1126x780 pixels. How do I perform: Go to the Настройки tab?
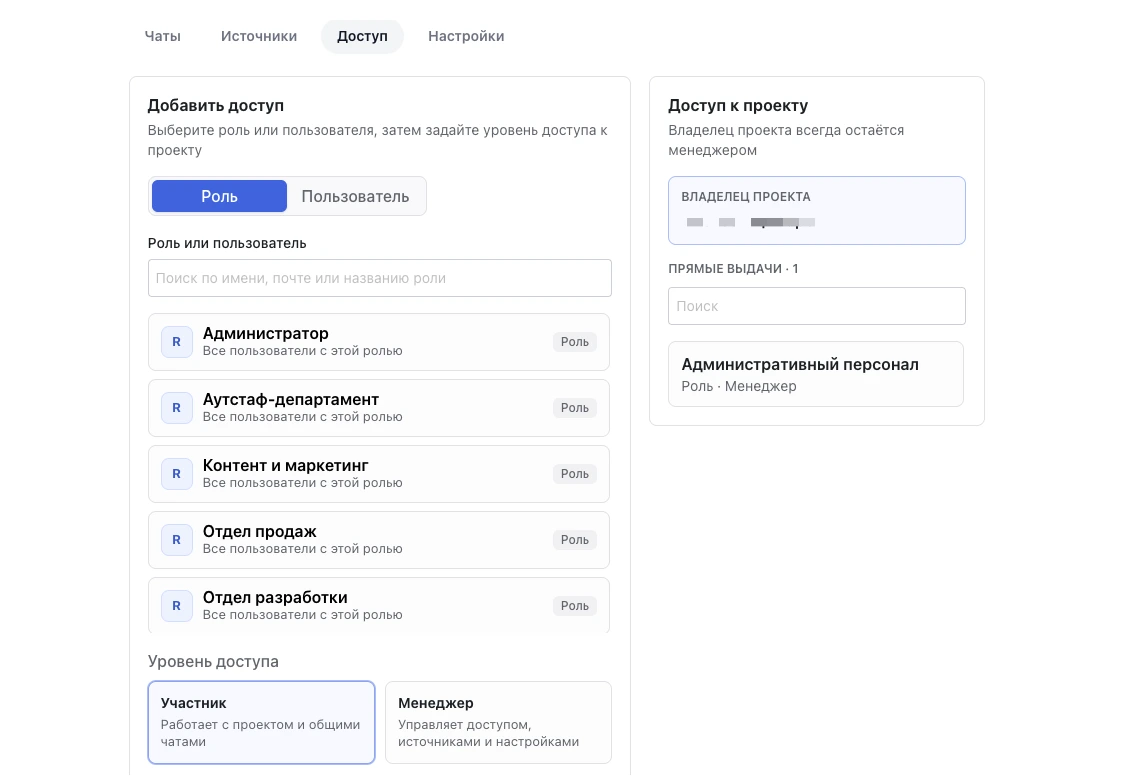click(466, 36)
